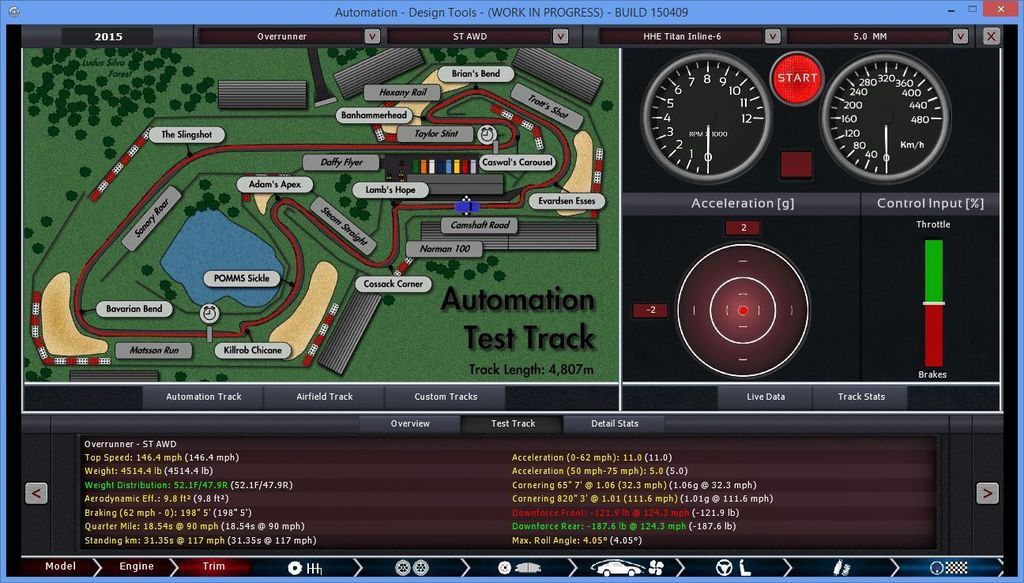Viewport: 1024px width, 583px height.
Task: Open the gearbox and drivetrain step icon
Action: point(305,568)
